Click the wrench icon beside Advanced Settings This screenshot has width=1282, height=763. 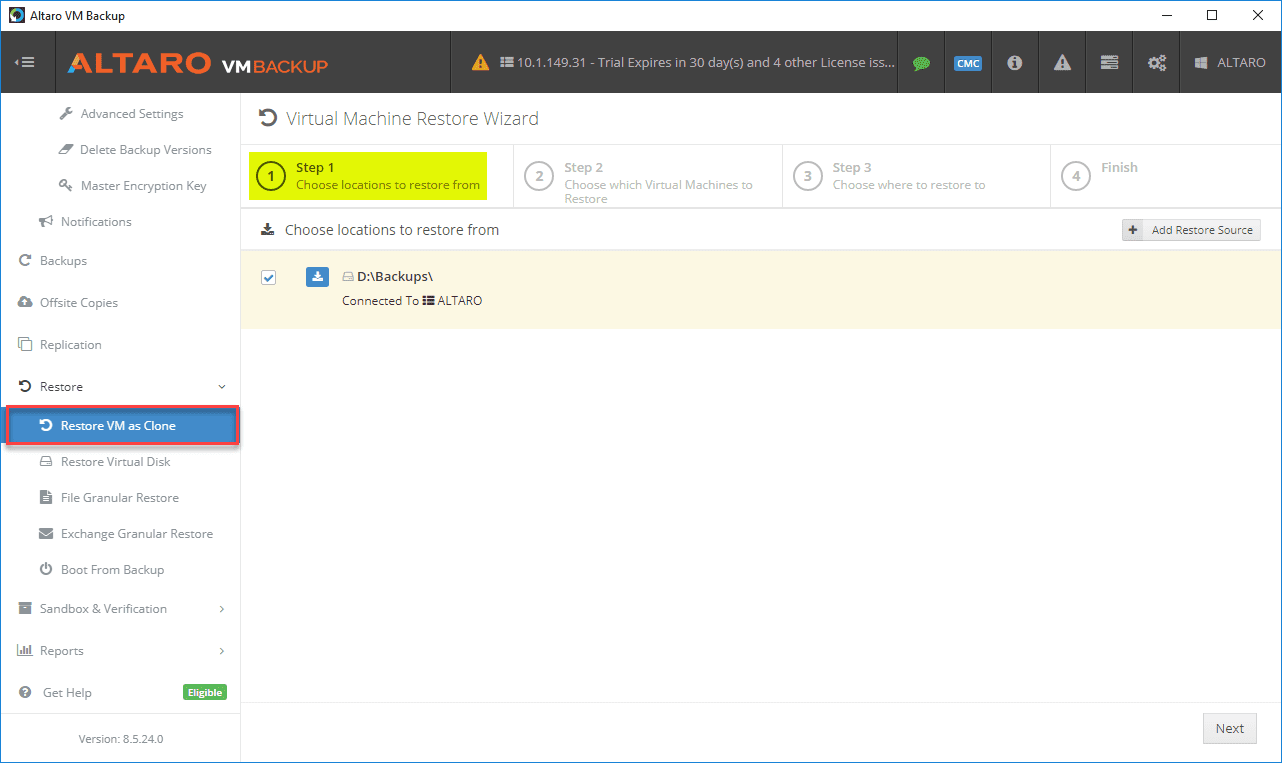pyautogui.click(x=66, y=114)
